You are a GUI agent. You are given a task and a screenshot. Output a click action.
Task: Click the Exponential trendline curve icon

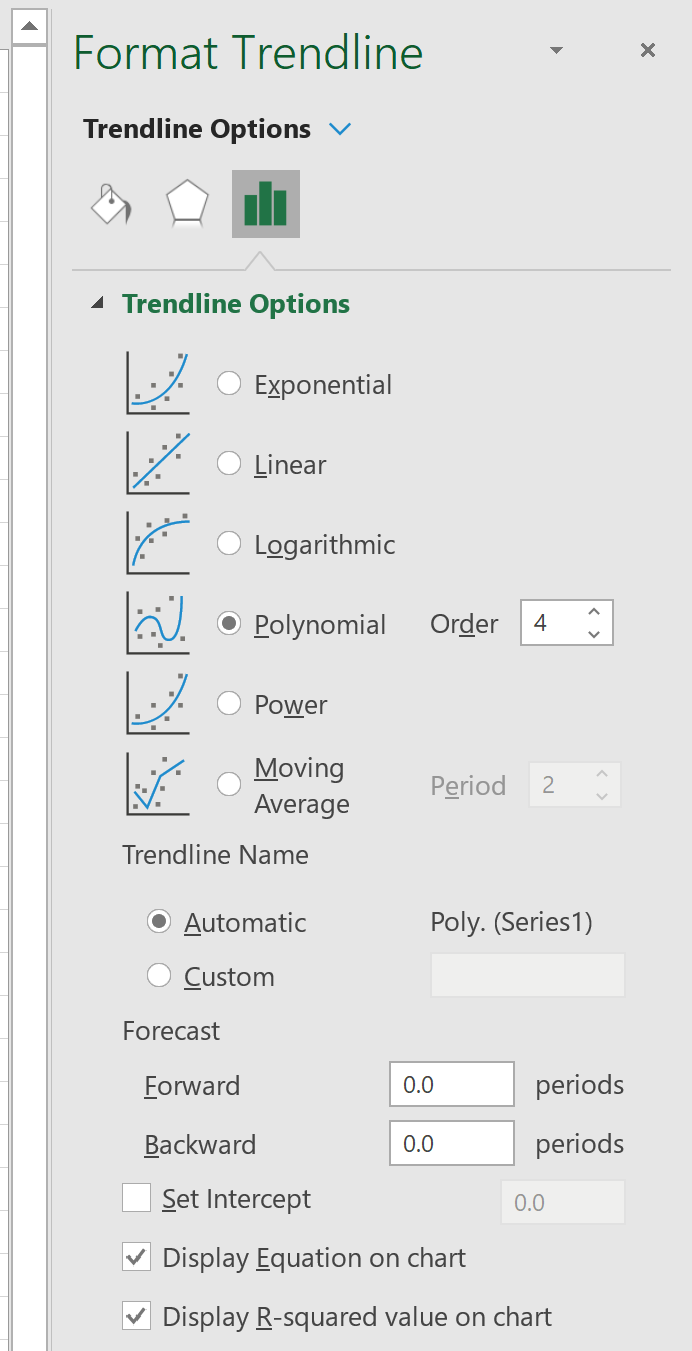(x=158, y=383)
